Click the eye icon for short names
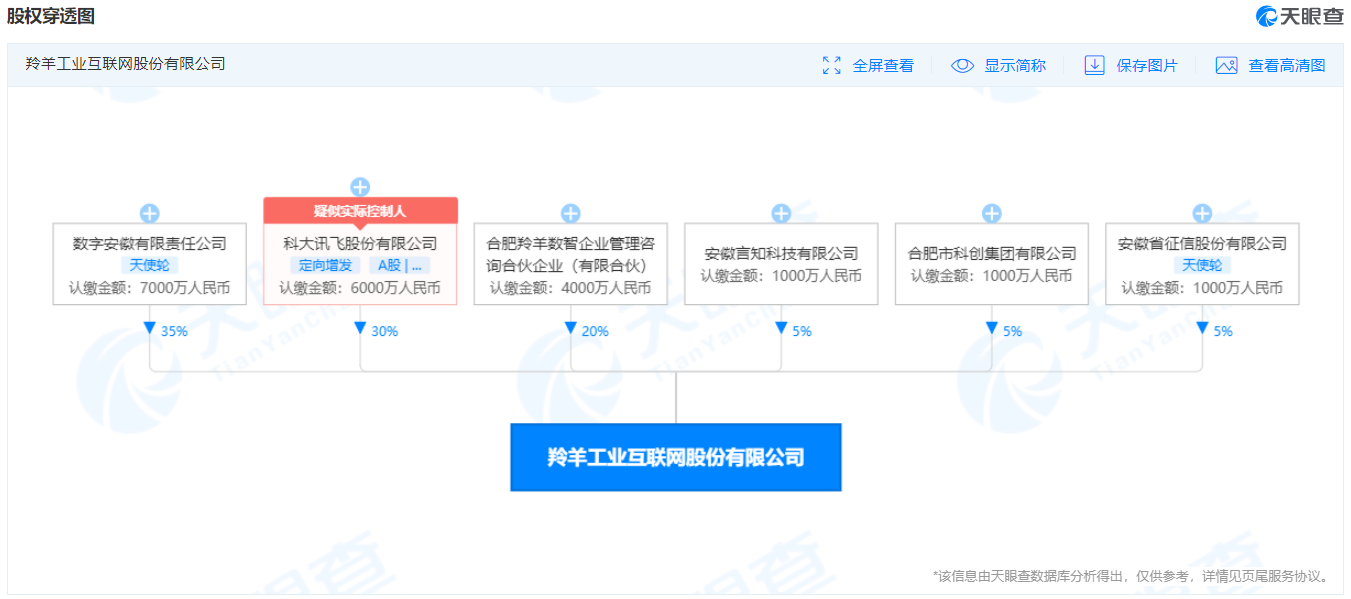Viewport: 1351px width, 599px height. point(962,65)
